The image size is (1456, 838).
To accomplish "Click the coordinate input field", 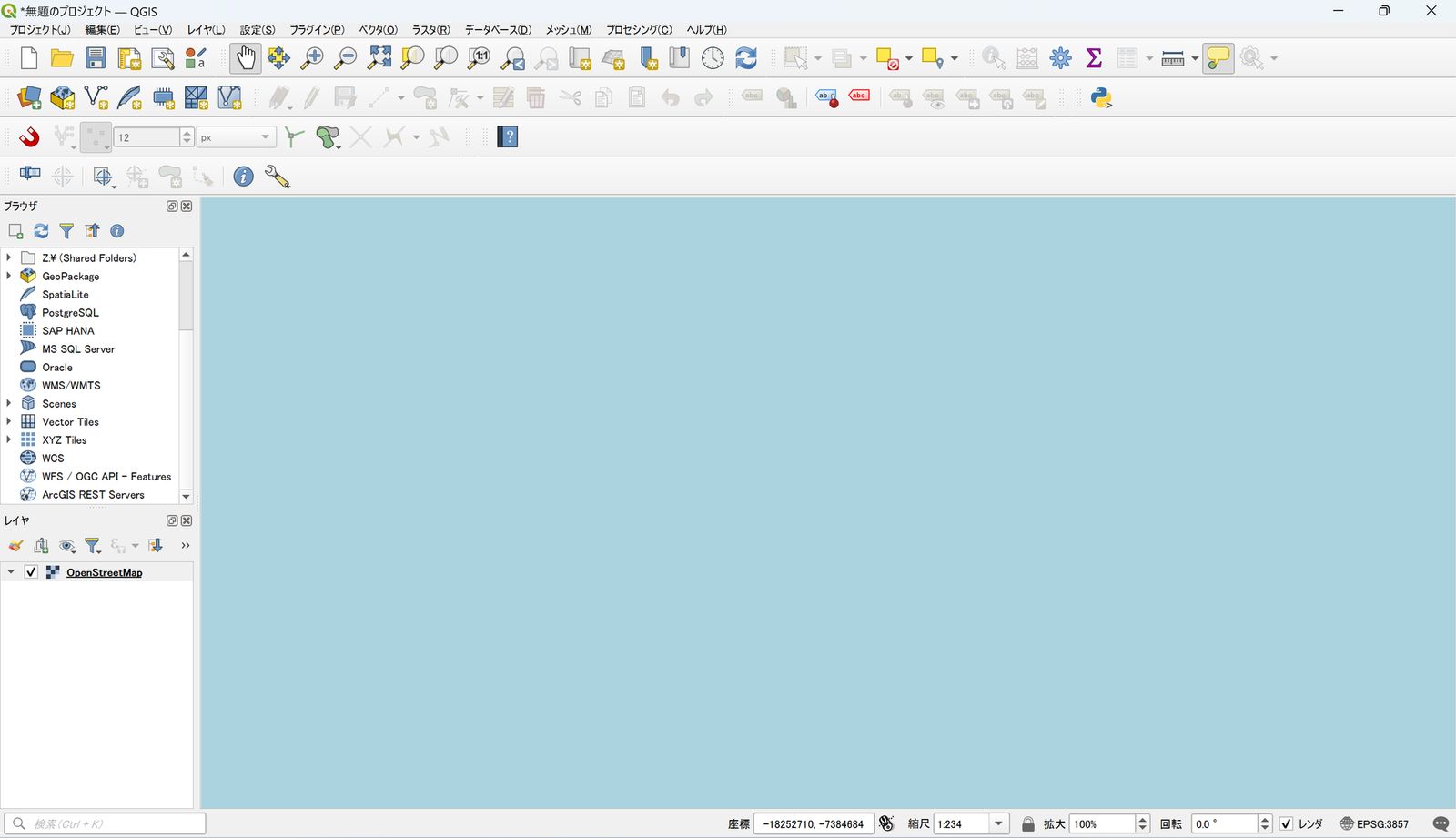I will [814, 824].
